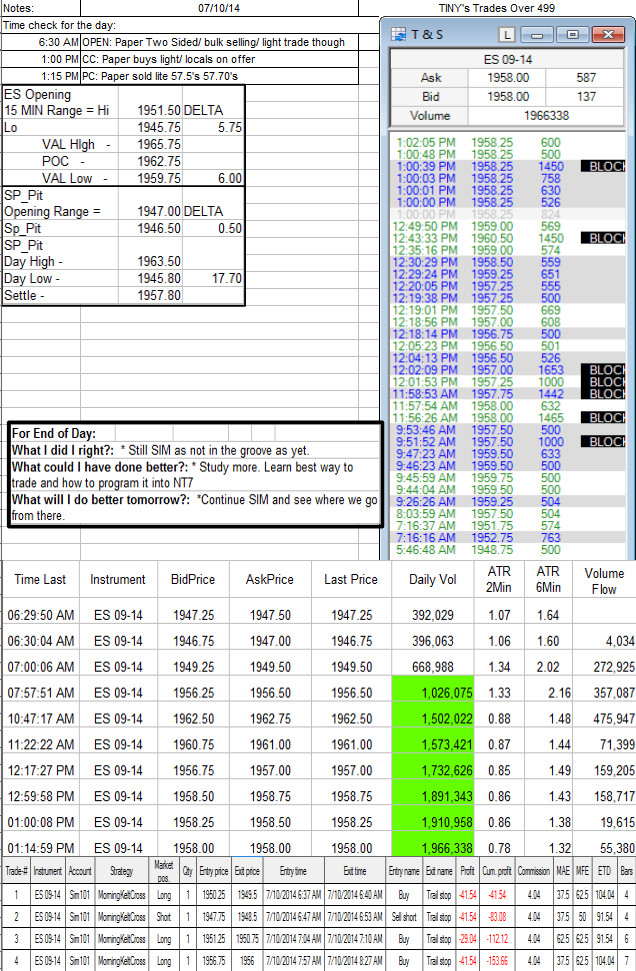Click the SP_Pit Day High value 1963.50
Screen dimensions: 636x971
coord(159,261)
